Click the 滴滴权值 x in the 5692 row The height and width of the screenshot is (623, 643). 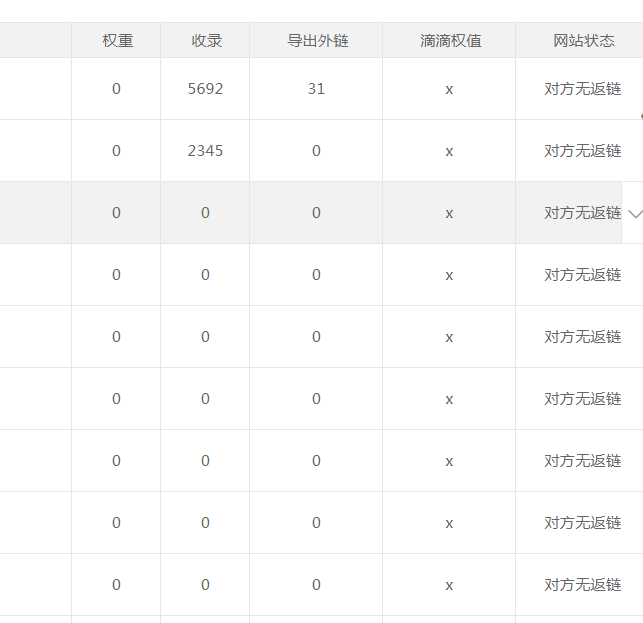click(x=449, y=89)
